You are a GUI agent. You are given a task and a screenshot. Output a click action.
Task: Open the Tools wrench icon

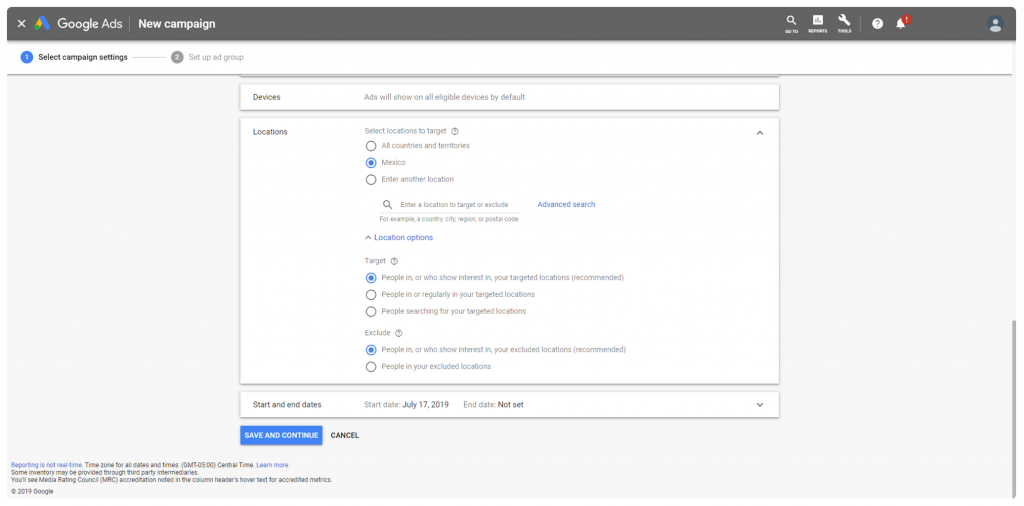pos(844,22)
